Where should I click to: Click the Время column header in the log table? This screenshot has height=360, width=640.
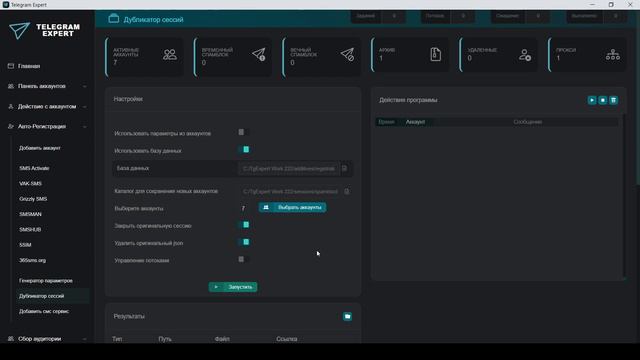[386, 122]
